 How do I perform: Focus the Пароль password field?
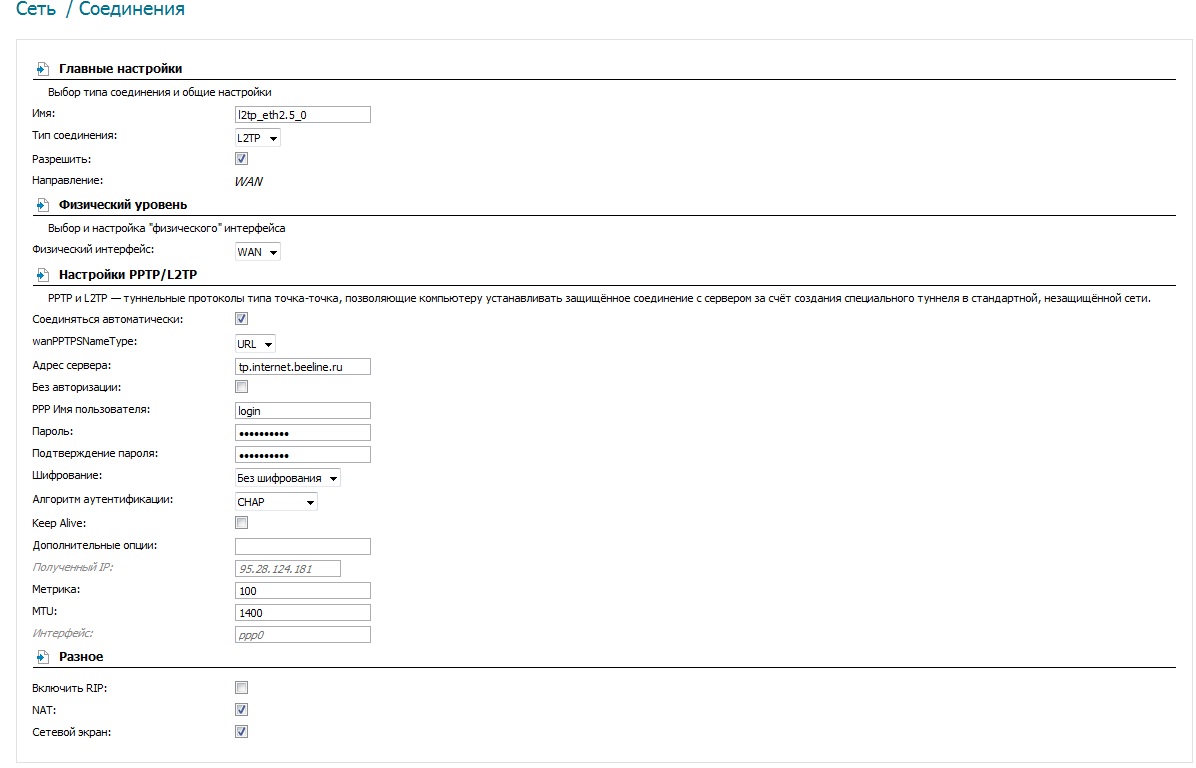coord(303,432)
